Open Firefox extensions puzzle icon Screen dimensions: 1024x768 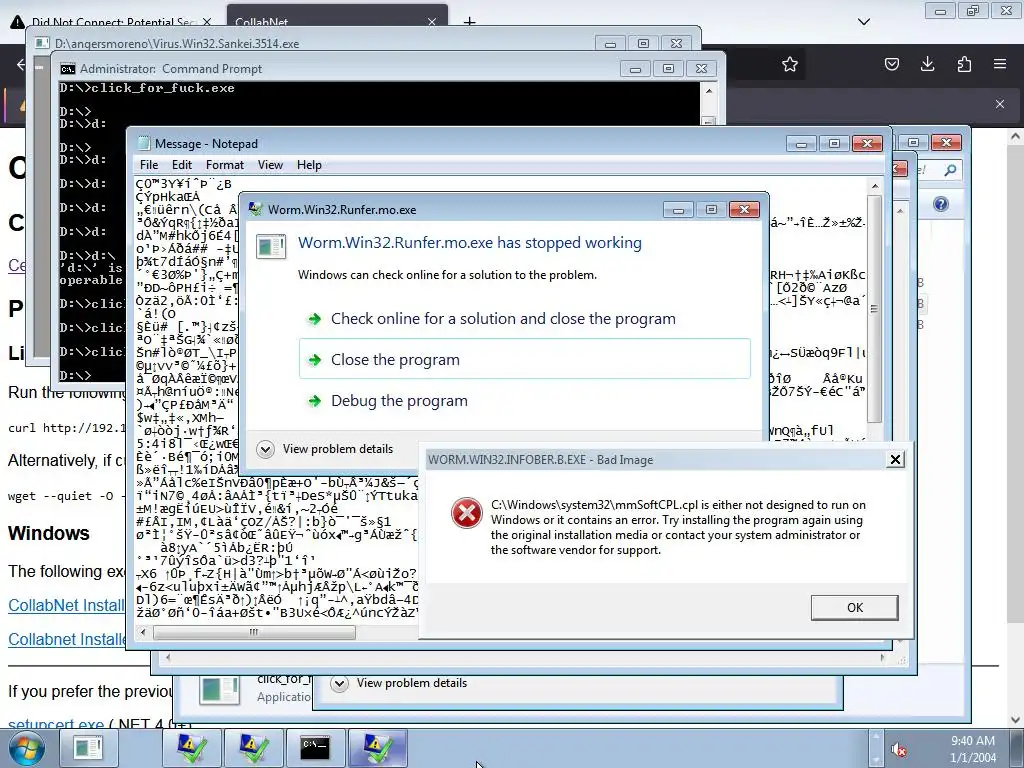pos(964,64)
